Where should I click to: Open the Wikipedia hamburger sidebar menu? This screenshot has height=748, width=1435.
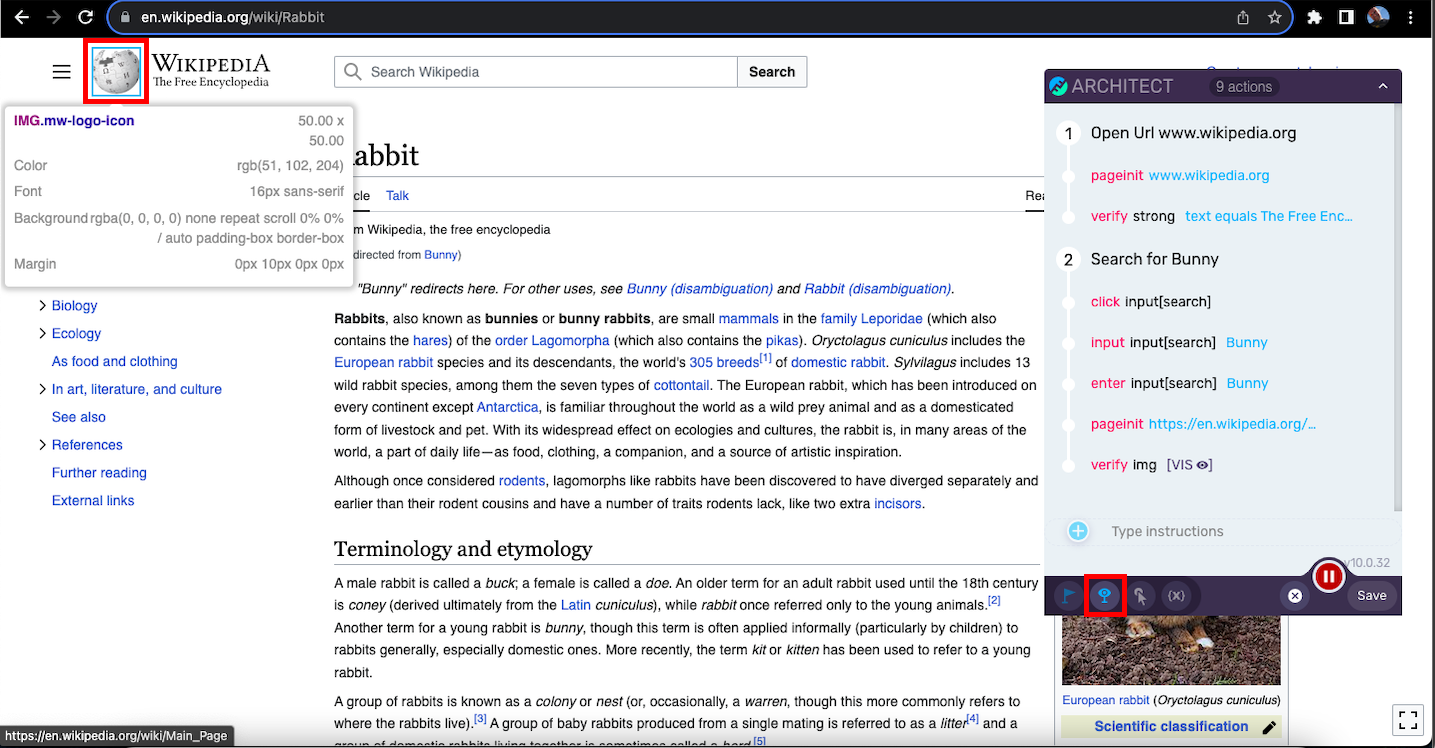click(x=62, y=72)
